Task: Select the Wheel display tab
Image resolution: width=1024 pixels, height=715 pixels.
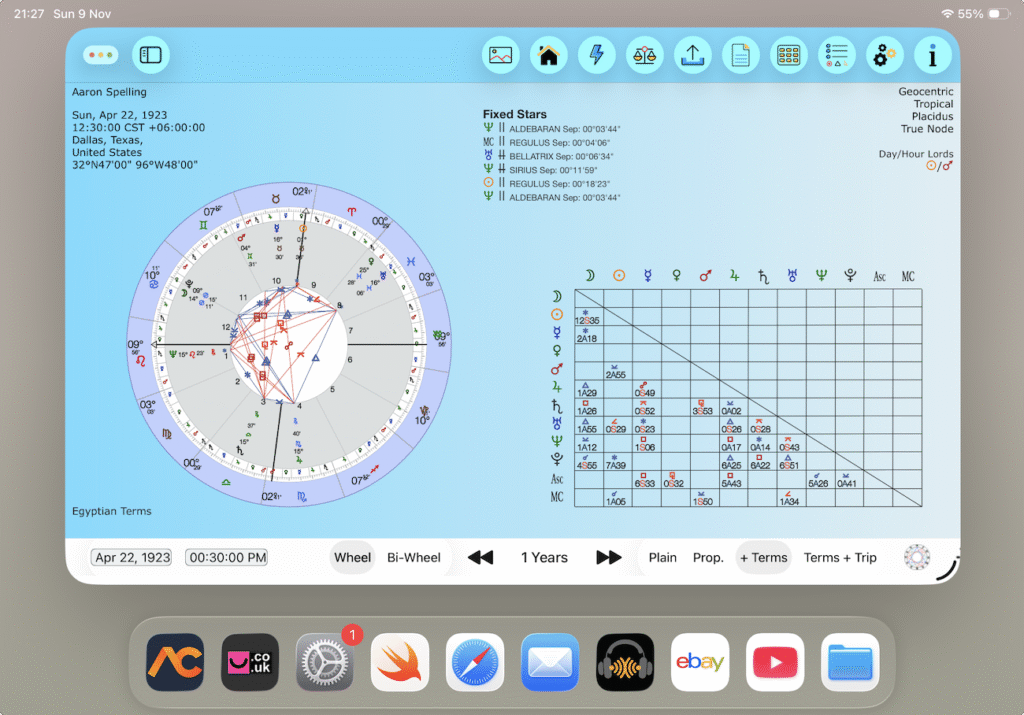Action: click(x=352, y=557)
